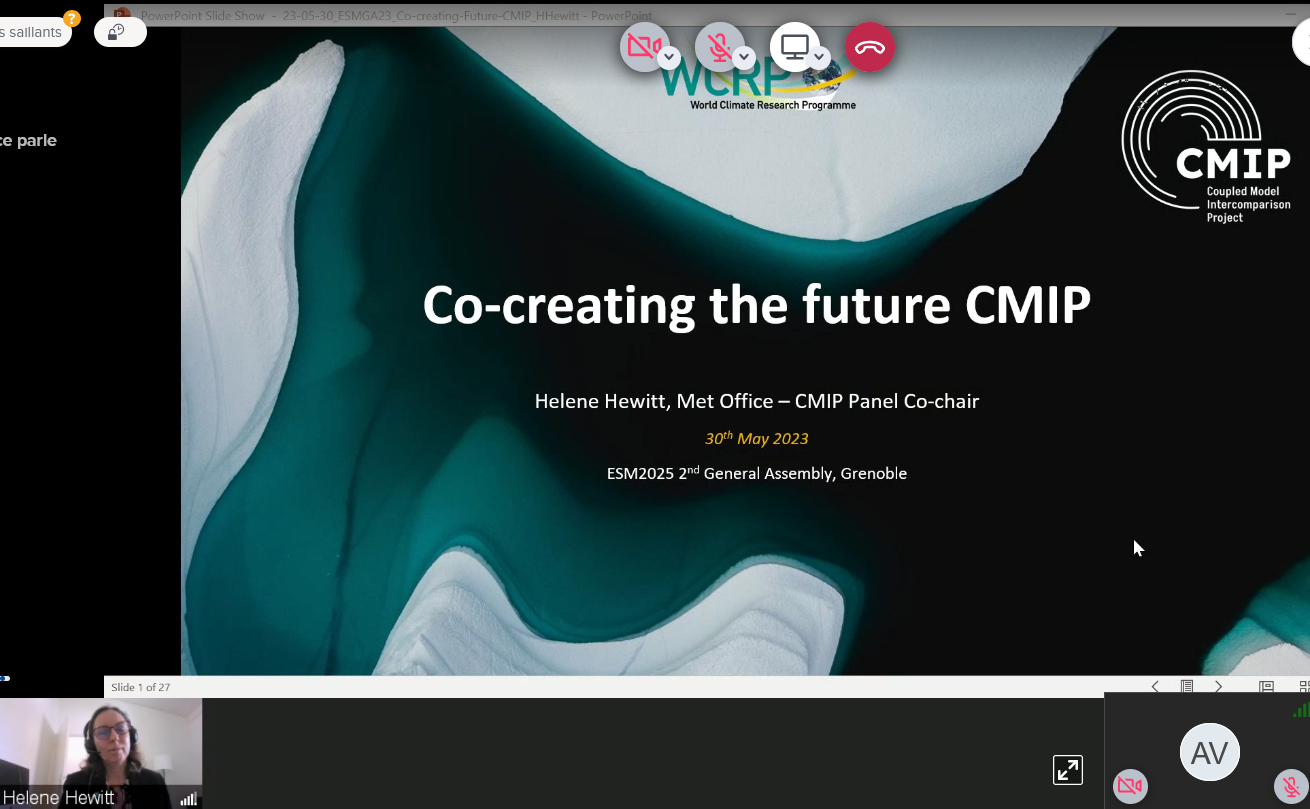1310x809 pixels.
Task: Advance to next slide arrow
Action: pos(1218,687)
